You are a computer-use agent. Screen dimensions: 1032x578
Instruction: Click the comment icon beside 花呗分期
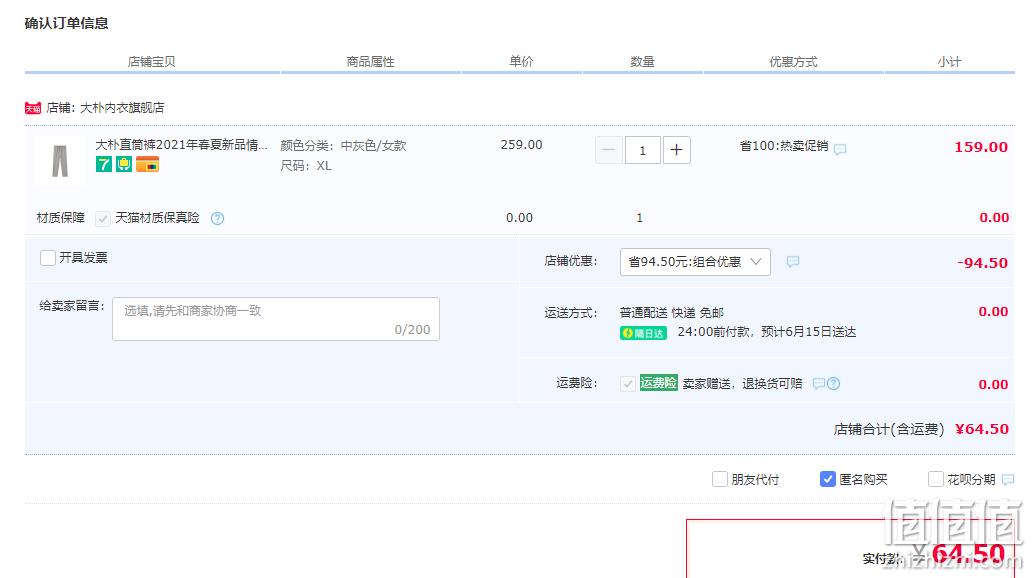coord(1008,480)
